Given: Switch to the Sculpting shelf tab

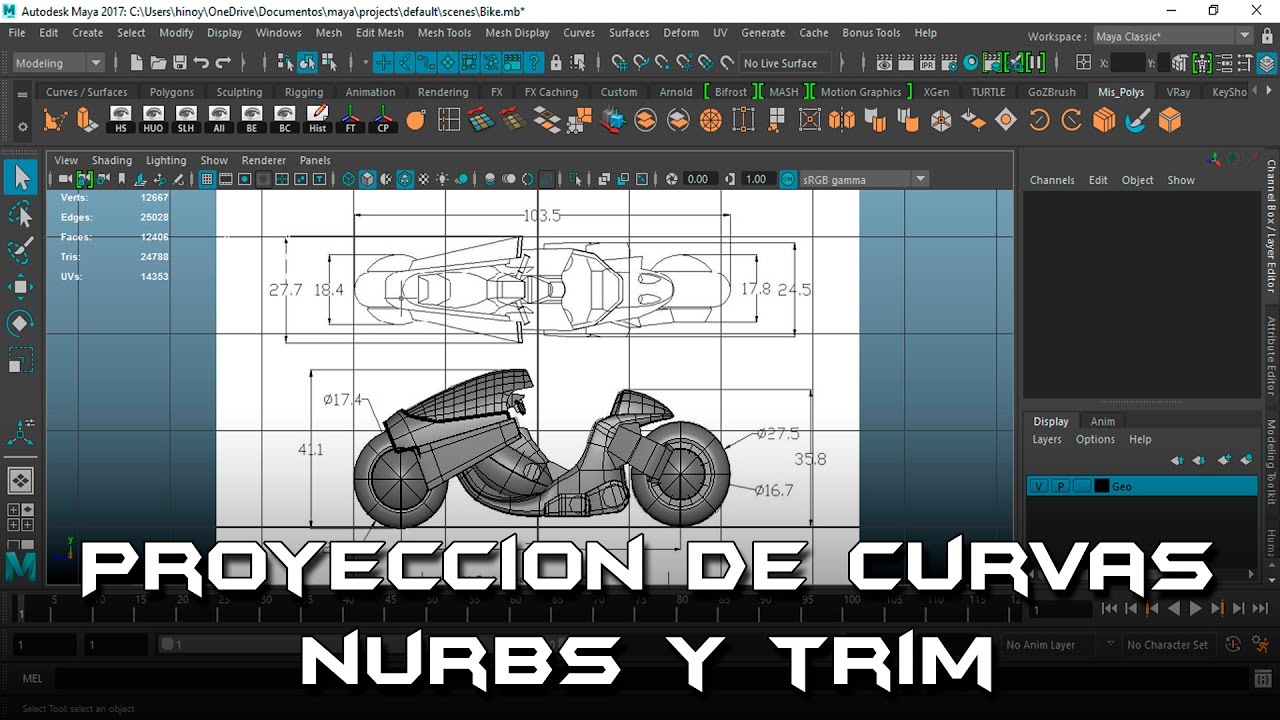Looking at the screenshot, I should [239, 92].
